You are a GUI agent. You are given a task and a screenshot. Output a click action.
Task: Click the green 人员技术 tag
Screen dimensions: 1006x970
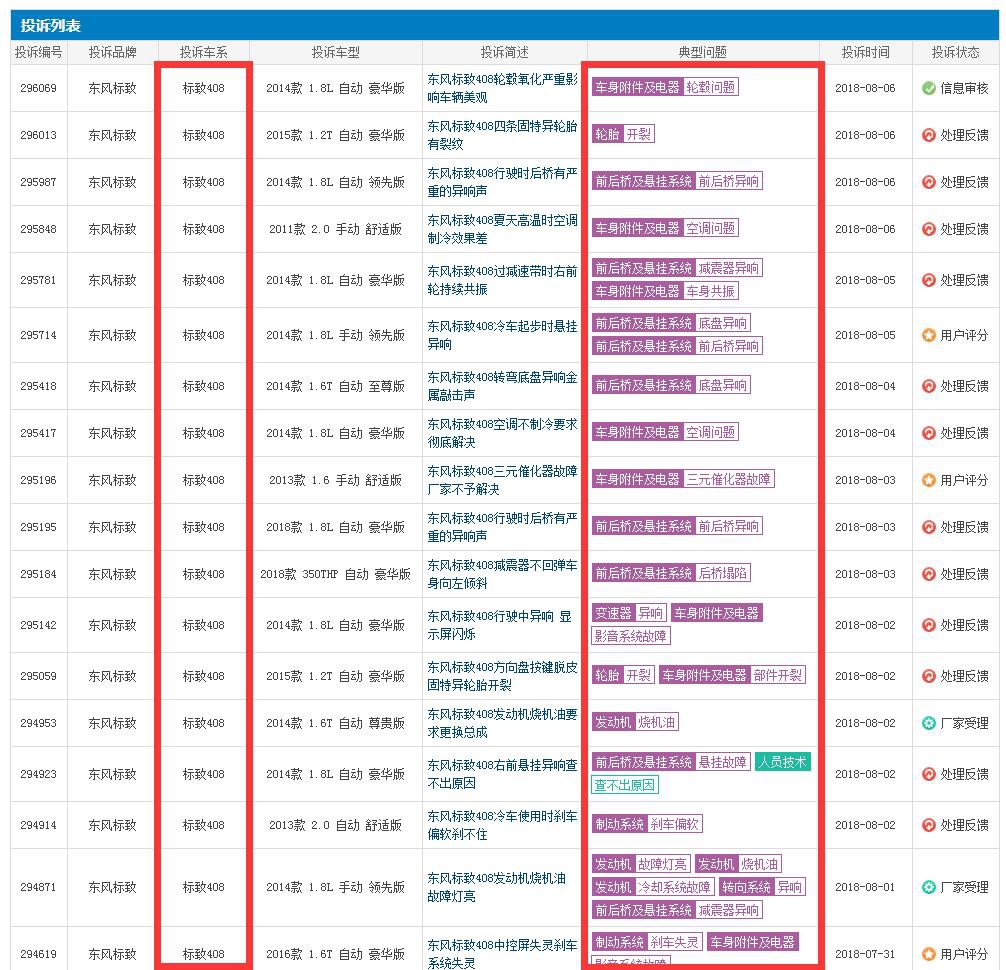tap(783, 762)
